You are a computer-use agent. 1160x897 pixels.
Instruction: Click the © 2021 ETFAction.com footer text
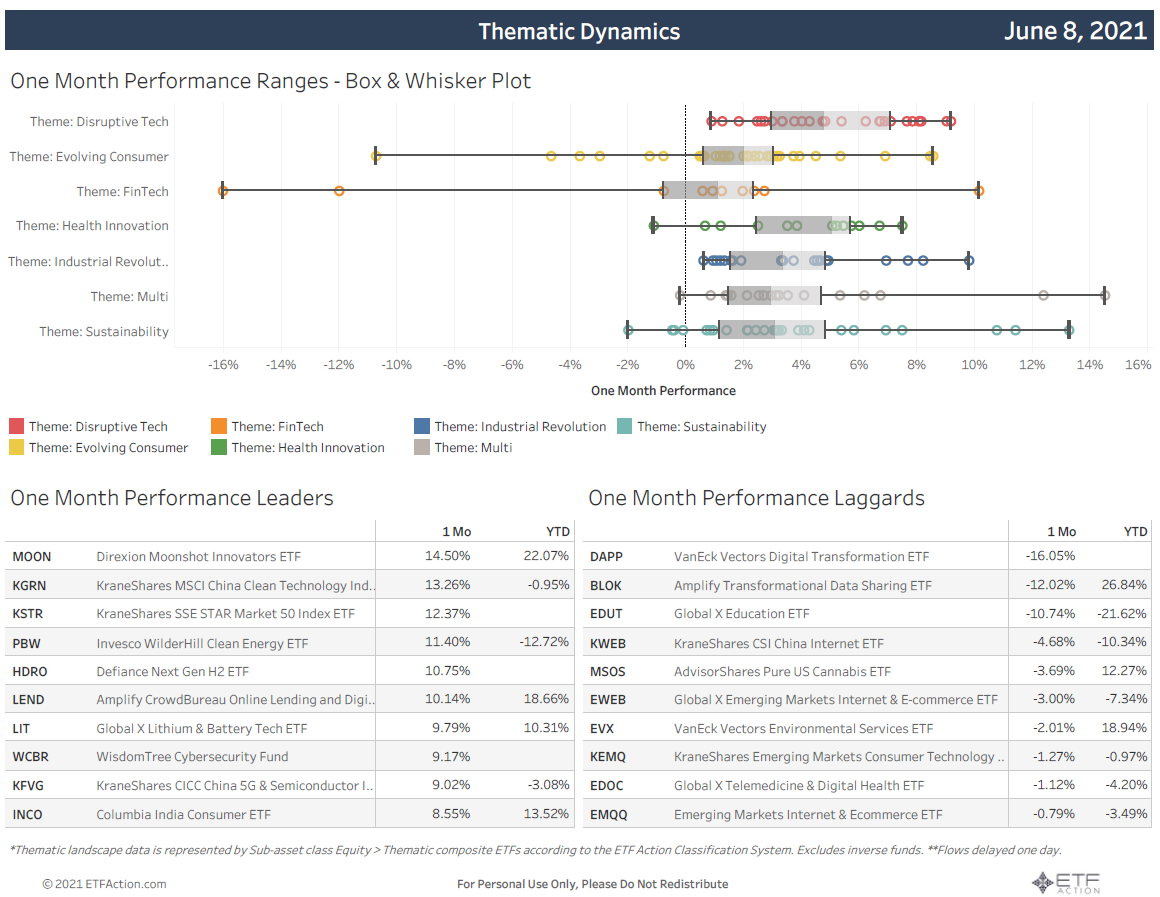coord(104,884)
